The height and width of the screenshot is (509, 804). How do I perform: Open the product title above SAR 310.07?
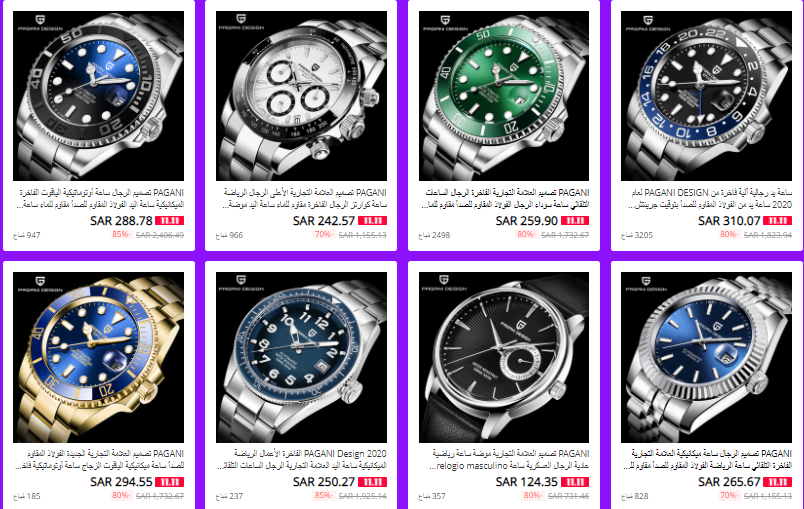point(710,198)
